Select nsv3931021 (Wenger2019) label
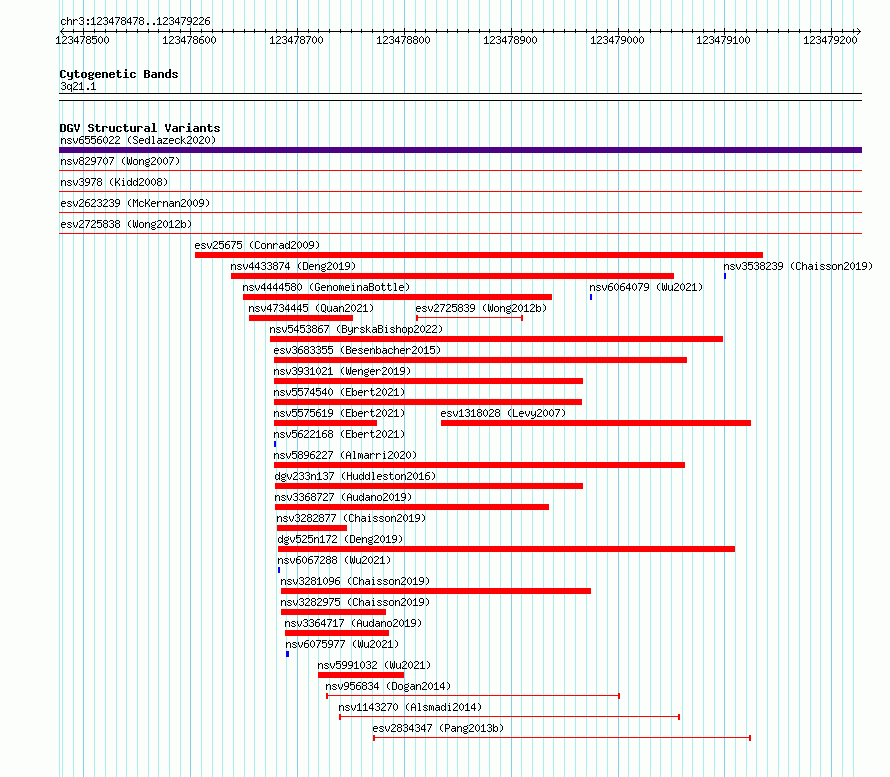The height and width of the screenshot is (777, 890). (342, 371)
